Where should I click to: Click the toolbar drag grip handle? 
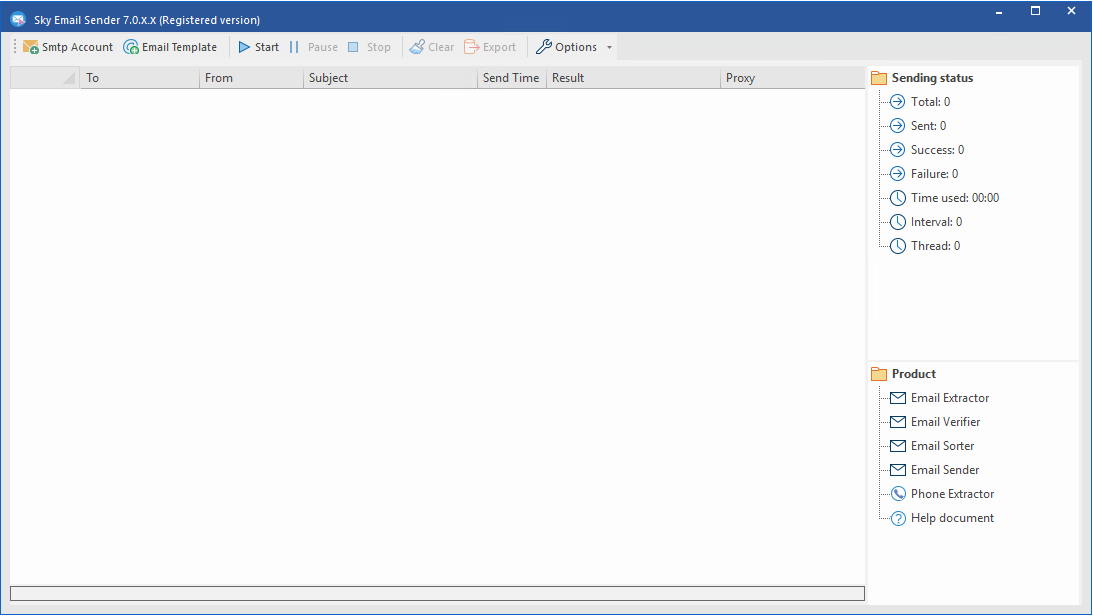click(x=15, y=47)
